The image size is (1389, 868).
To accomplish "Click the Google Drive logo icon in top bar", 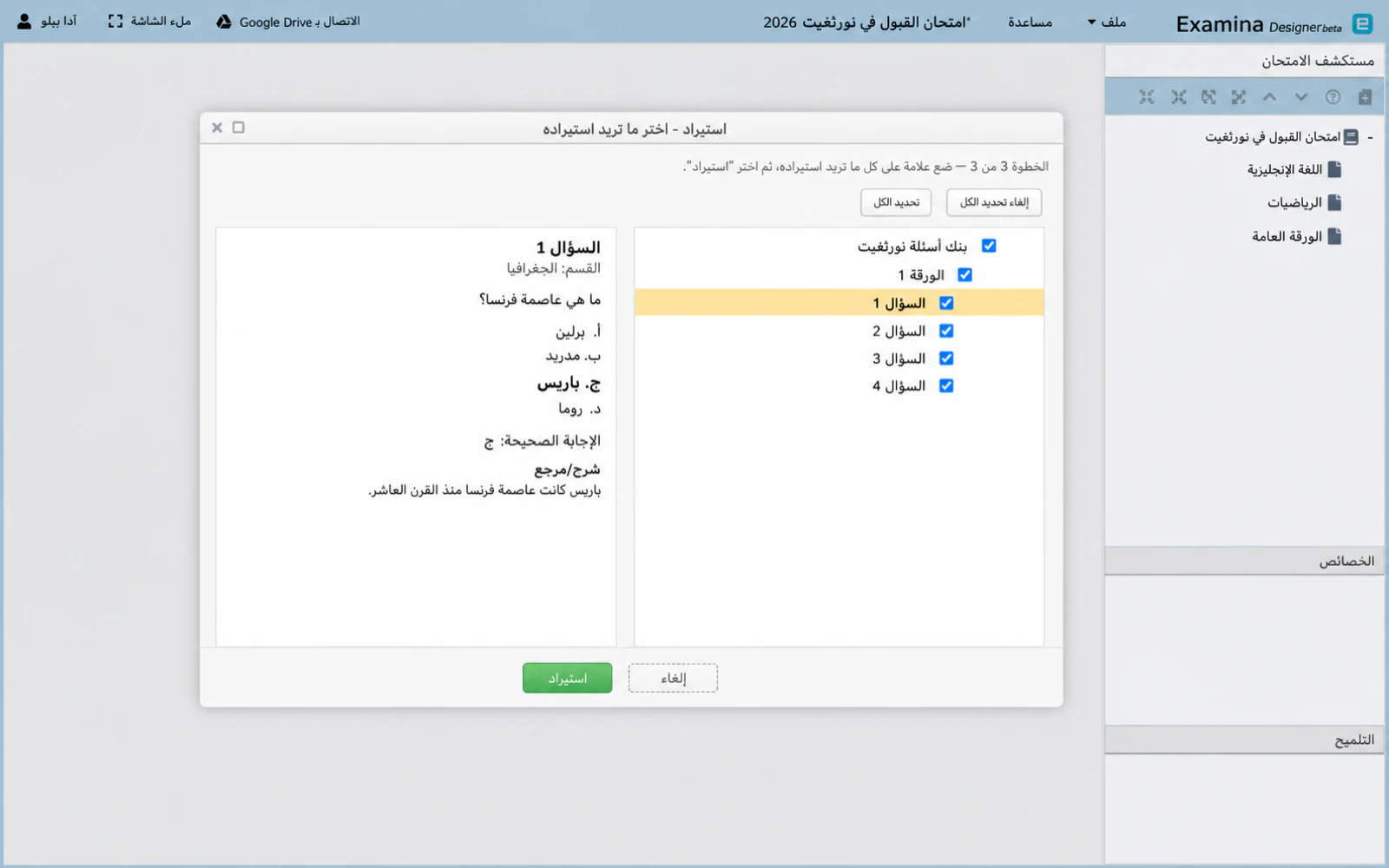I will tap(224, 22).
